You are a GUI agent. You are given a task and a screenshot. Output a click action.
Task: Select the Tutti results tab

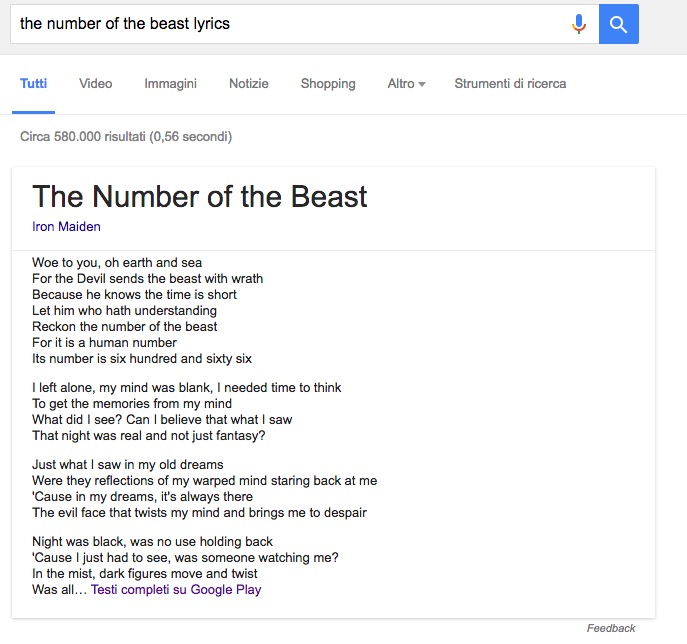(33, 84)
